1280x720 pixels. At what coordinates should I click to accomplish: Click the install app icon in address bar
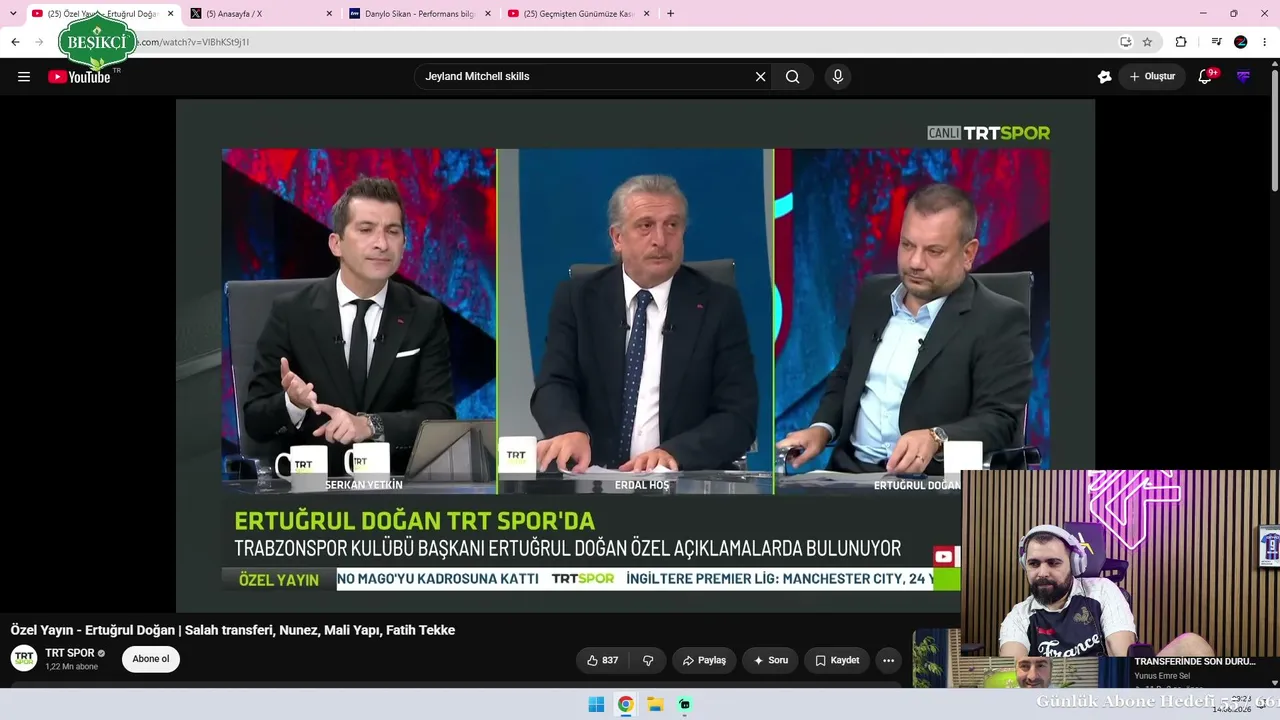pos(1126,42)
